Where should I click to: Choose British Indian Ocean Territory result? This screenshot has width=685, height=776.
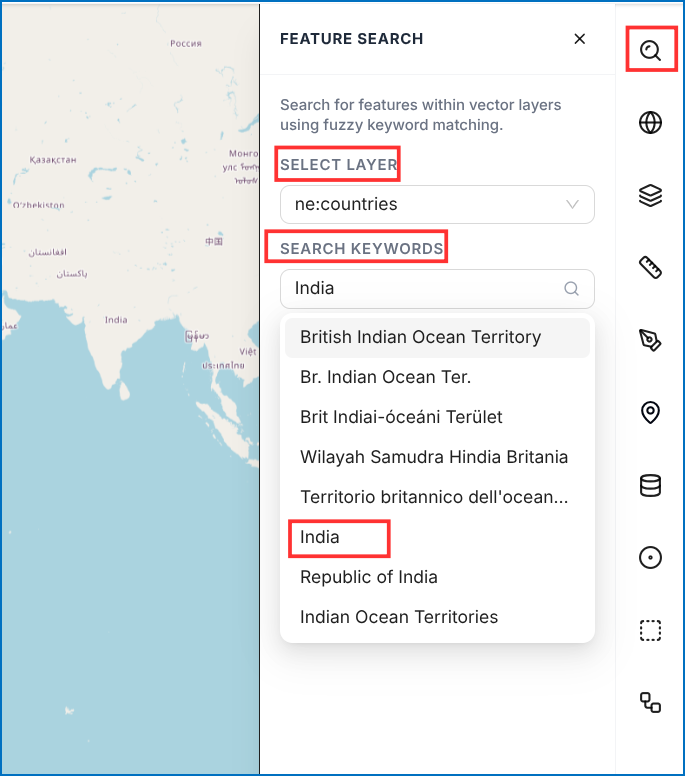click(438, 338)
